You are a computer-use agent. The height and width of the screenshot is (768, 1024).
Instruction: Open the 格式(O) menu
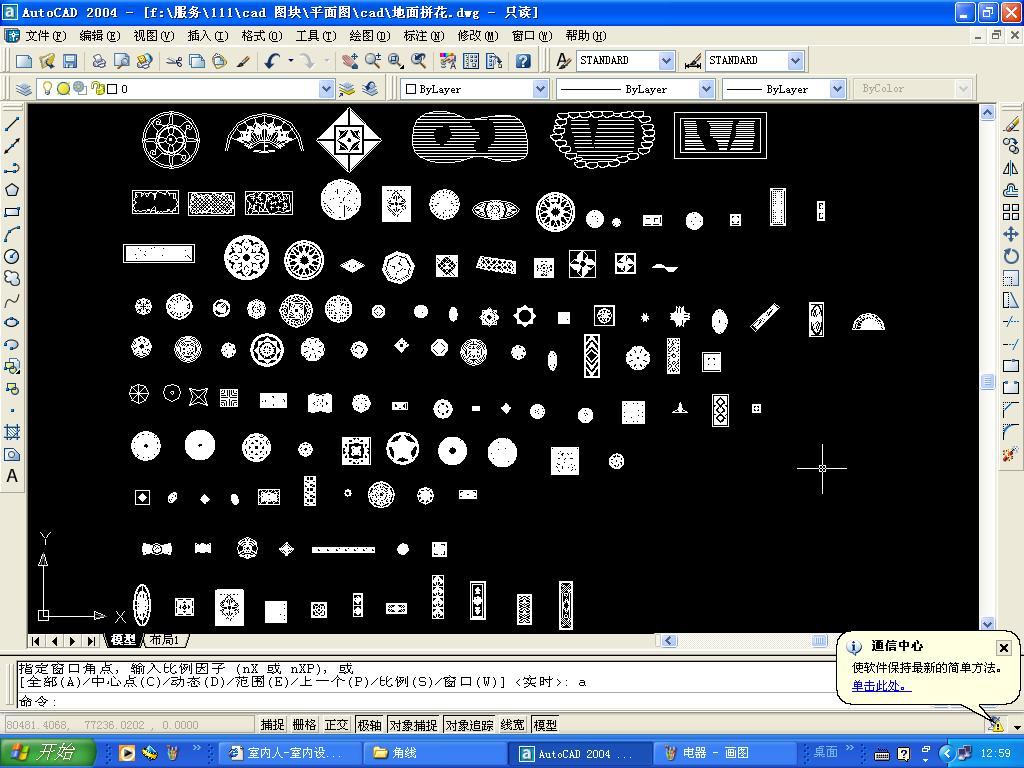pyautogui.click(x=260, y=36)
